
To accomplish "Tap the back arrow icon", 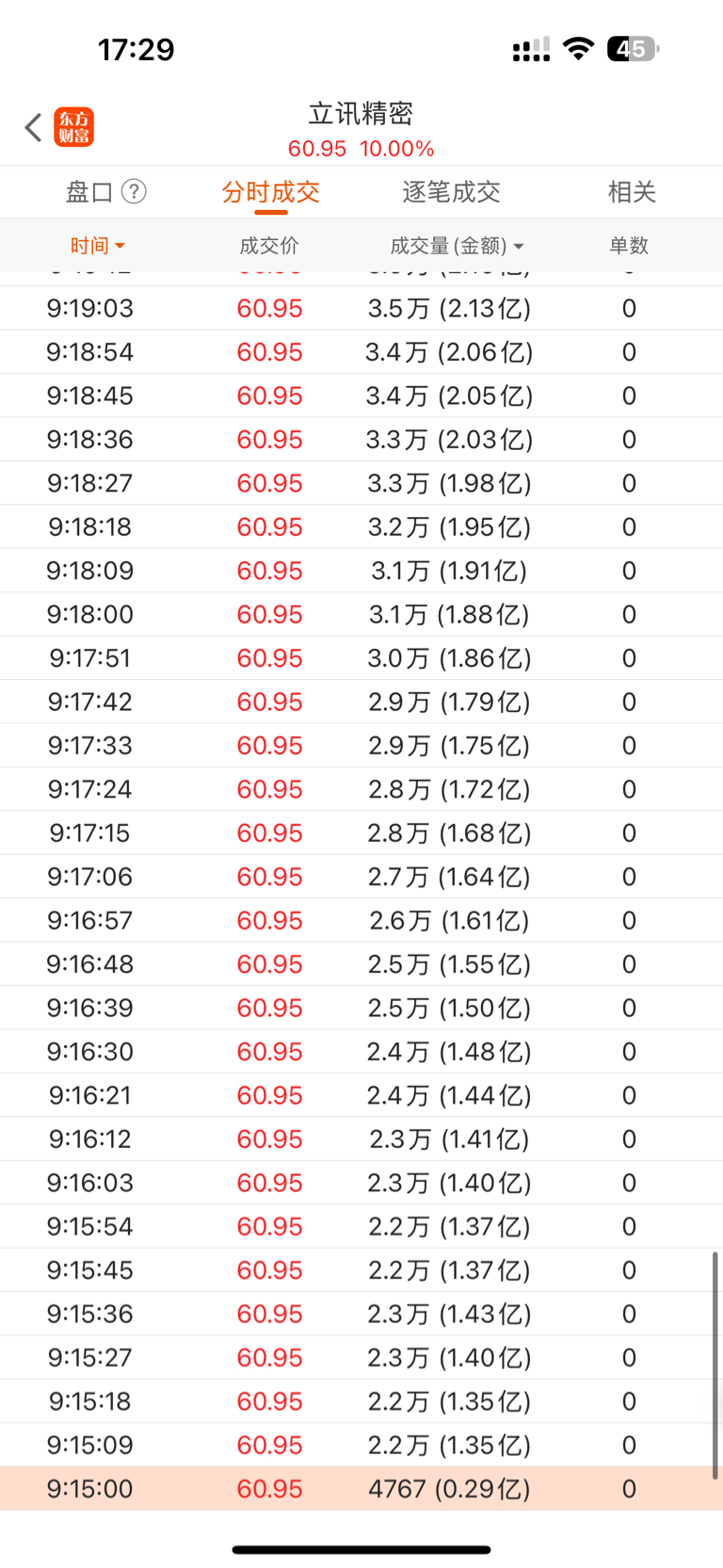I will 34,127.
